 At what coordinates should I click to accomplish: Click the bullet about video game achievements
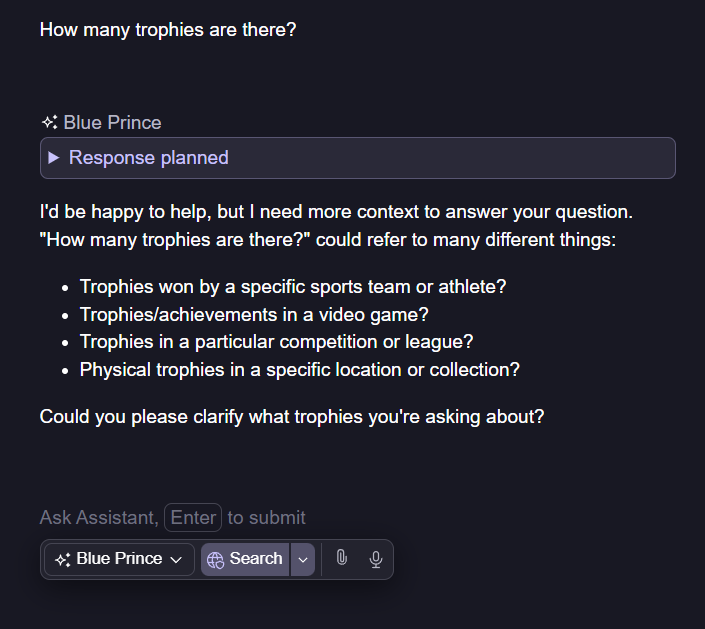click(254, 314)
